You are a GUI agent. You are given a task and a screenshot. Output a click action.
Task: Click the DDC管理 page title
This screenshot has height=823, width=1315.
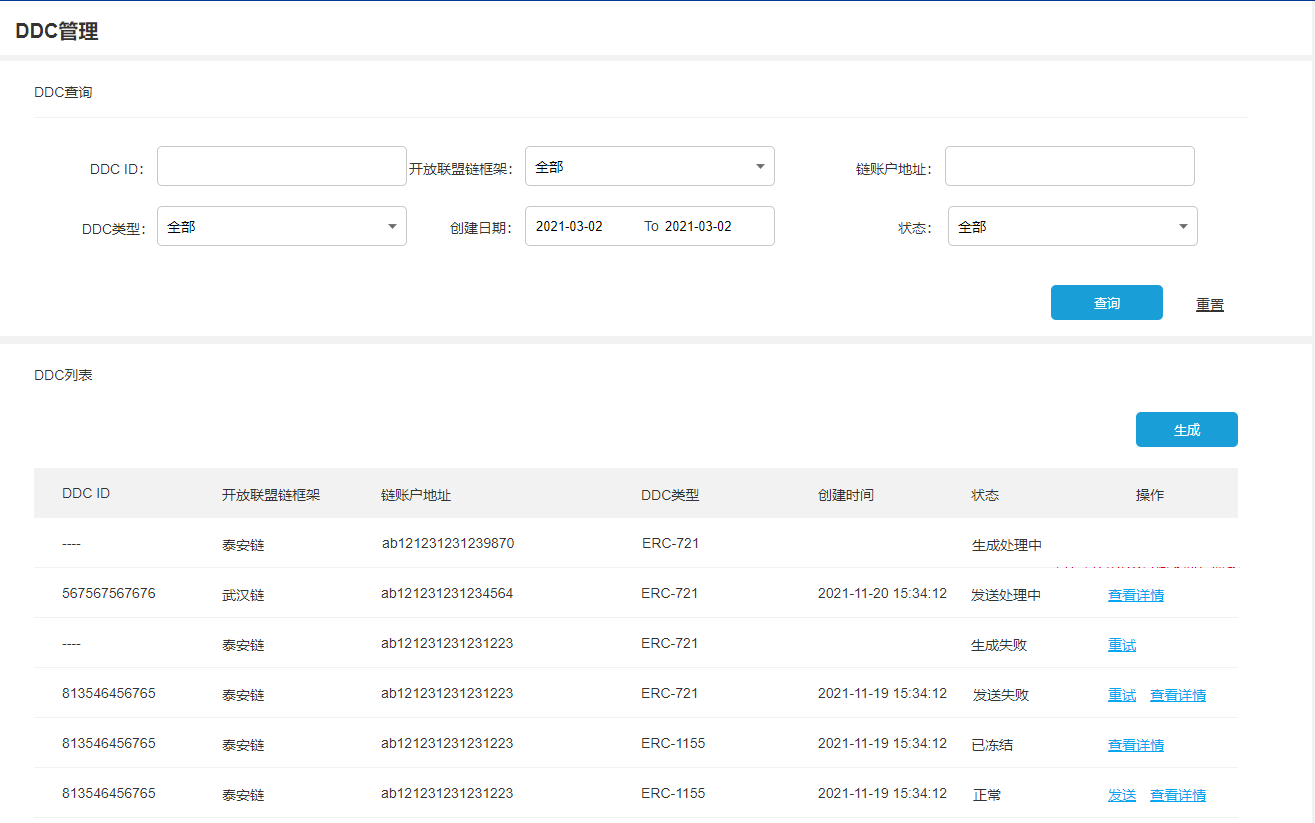57,31
